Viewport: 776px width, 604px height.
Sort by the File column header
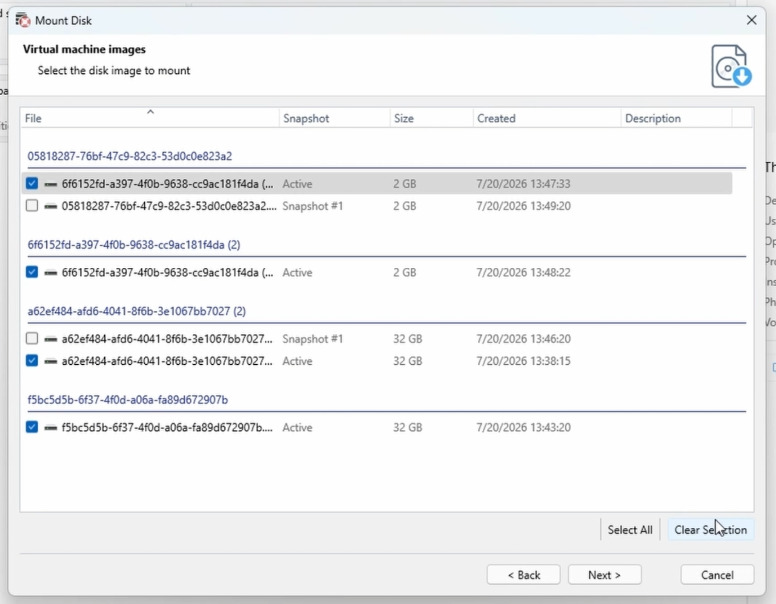point(149,118)
